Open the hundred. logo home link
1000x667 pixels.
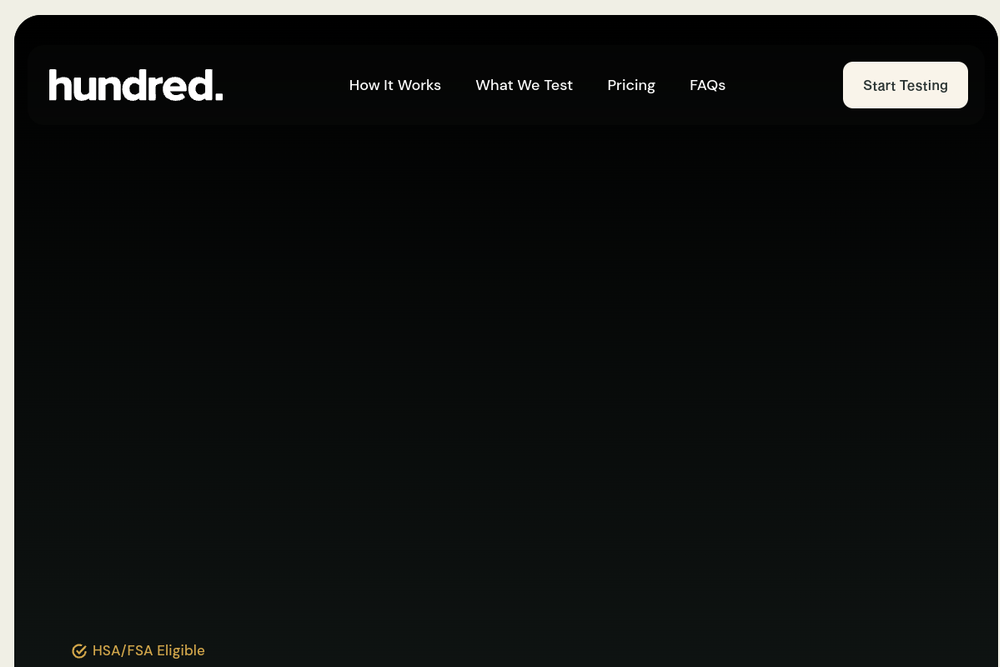[x=136, y=85]
